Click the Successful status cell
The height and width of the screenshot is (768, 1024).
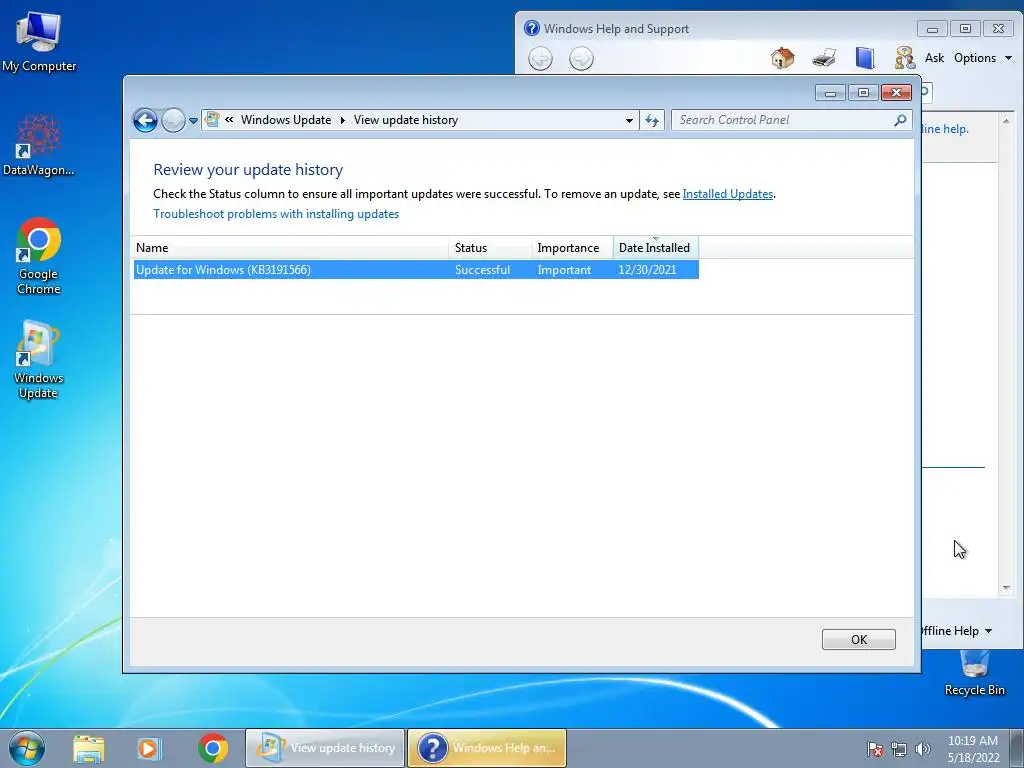[x=482, y=270]
